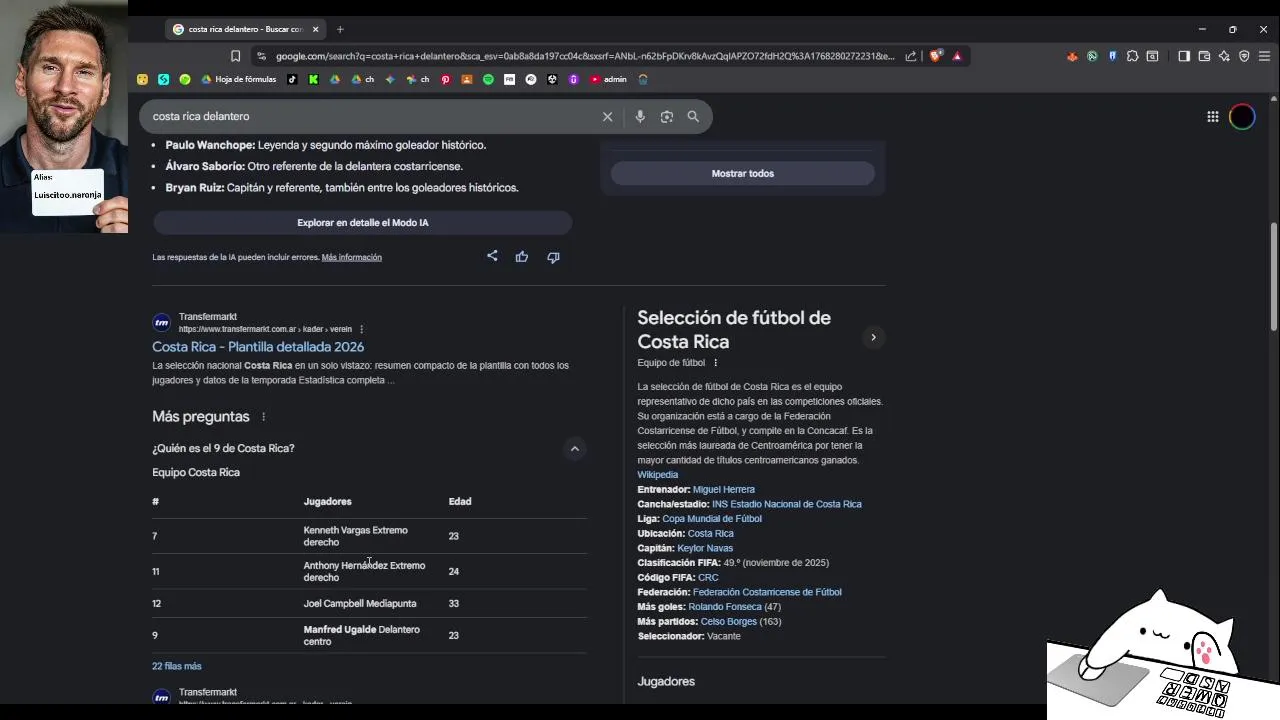Image resolution: width=1280 pixels, height=720 pixels.
Task: Open Brave Rewards triangle icon
Action: point(957,56)
